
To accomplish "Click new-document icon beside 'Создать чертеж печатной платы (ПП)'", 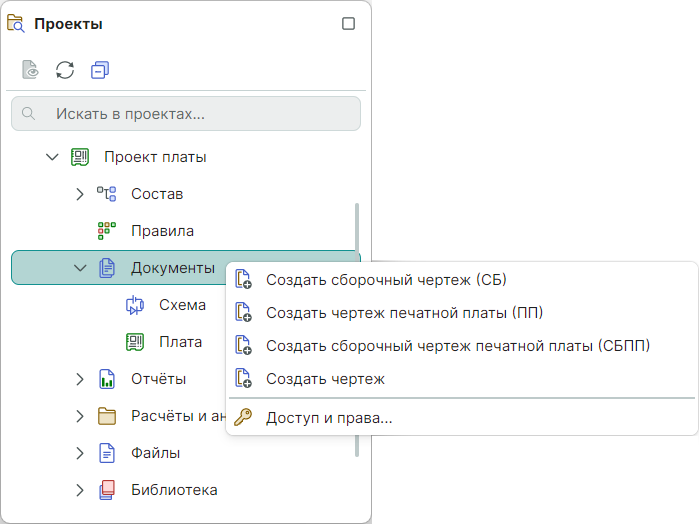I will (x=243, y=312).
